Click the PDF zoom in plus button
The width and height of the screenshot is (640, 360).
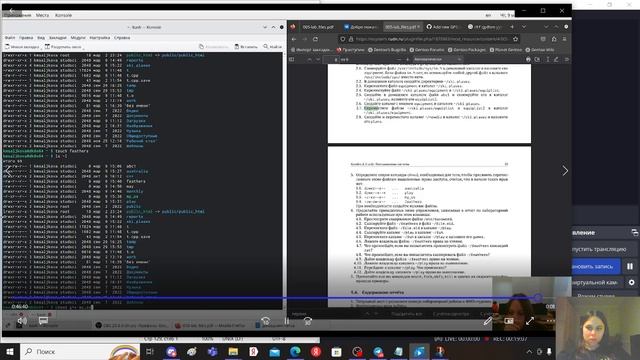(x=407, y=60)
